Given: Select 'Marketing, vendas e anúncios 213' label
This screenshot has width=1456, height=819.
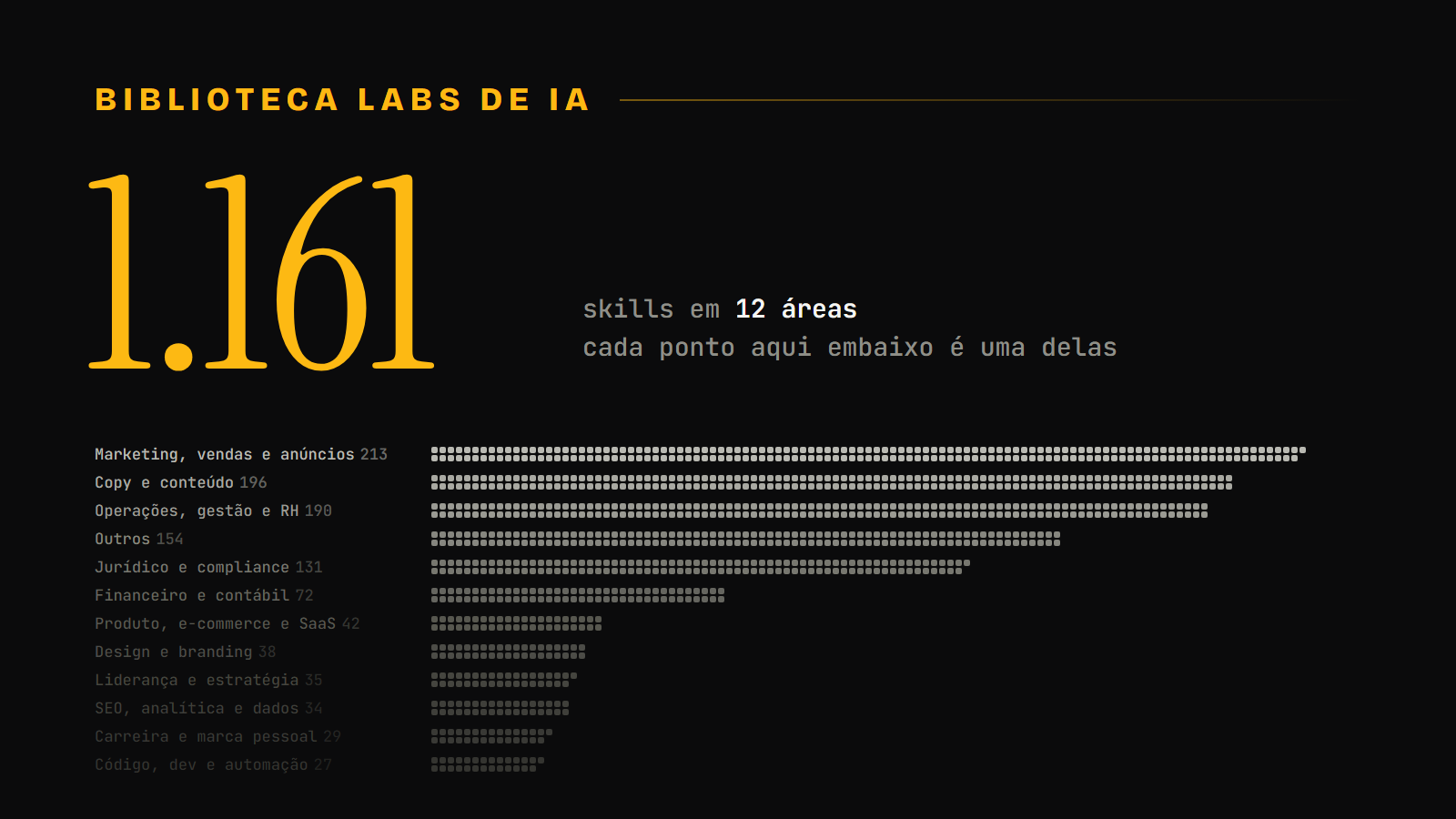Looking at the screenshot, I should (x=241, y=454).
